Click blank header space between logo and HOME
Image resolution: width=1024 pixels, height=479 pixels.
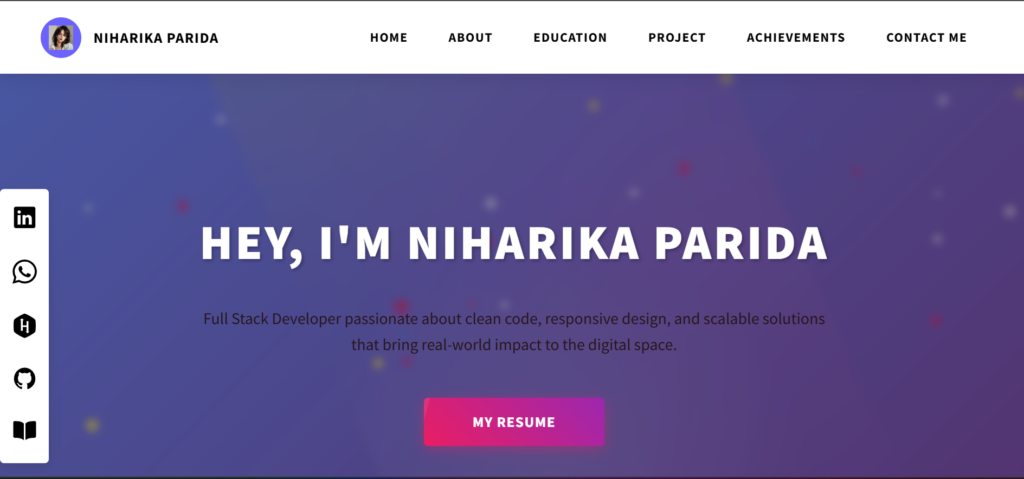tap(292, 38)
